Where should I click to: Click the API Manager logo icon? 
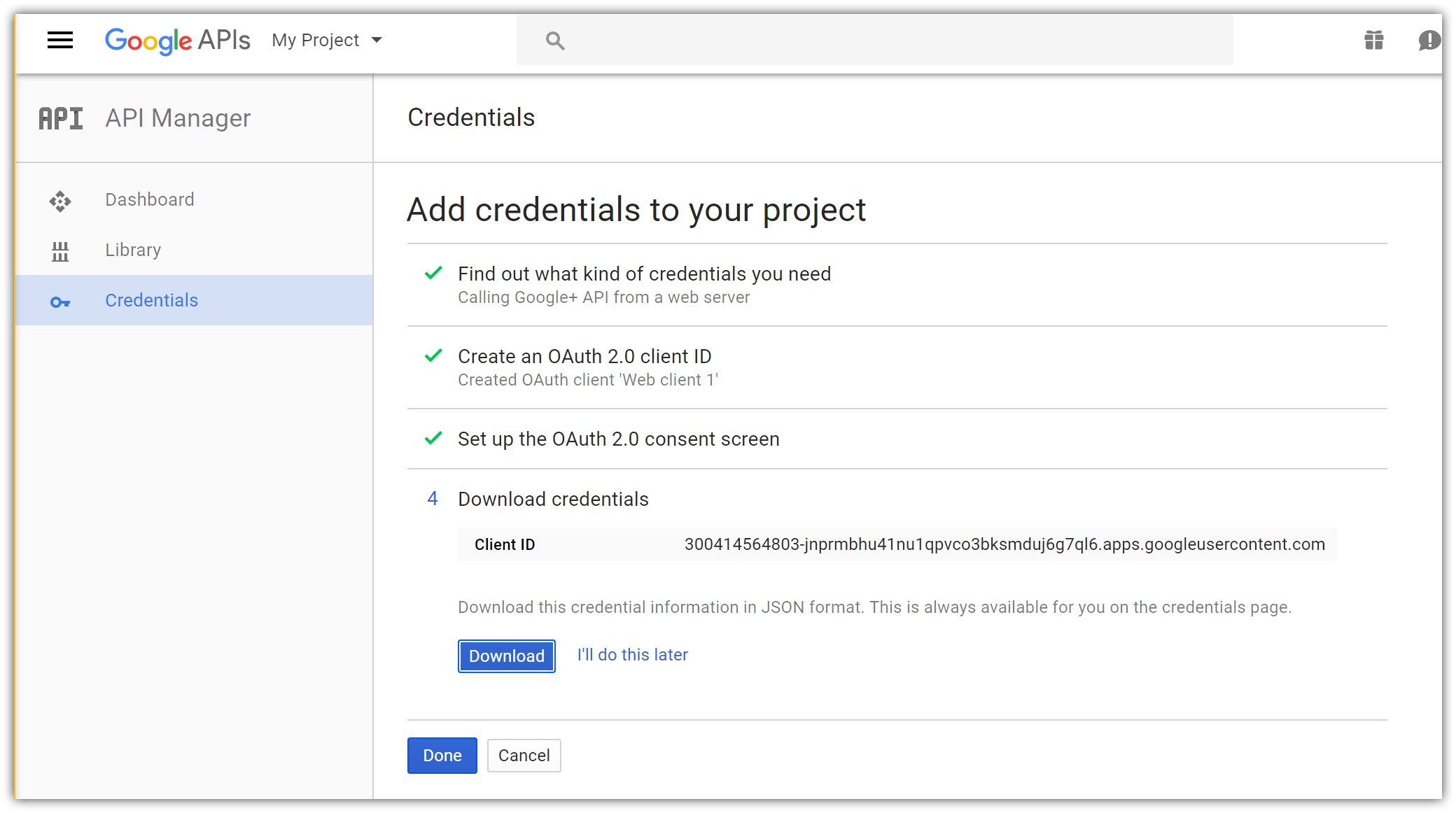[61, 118]
